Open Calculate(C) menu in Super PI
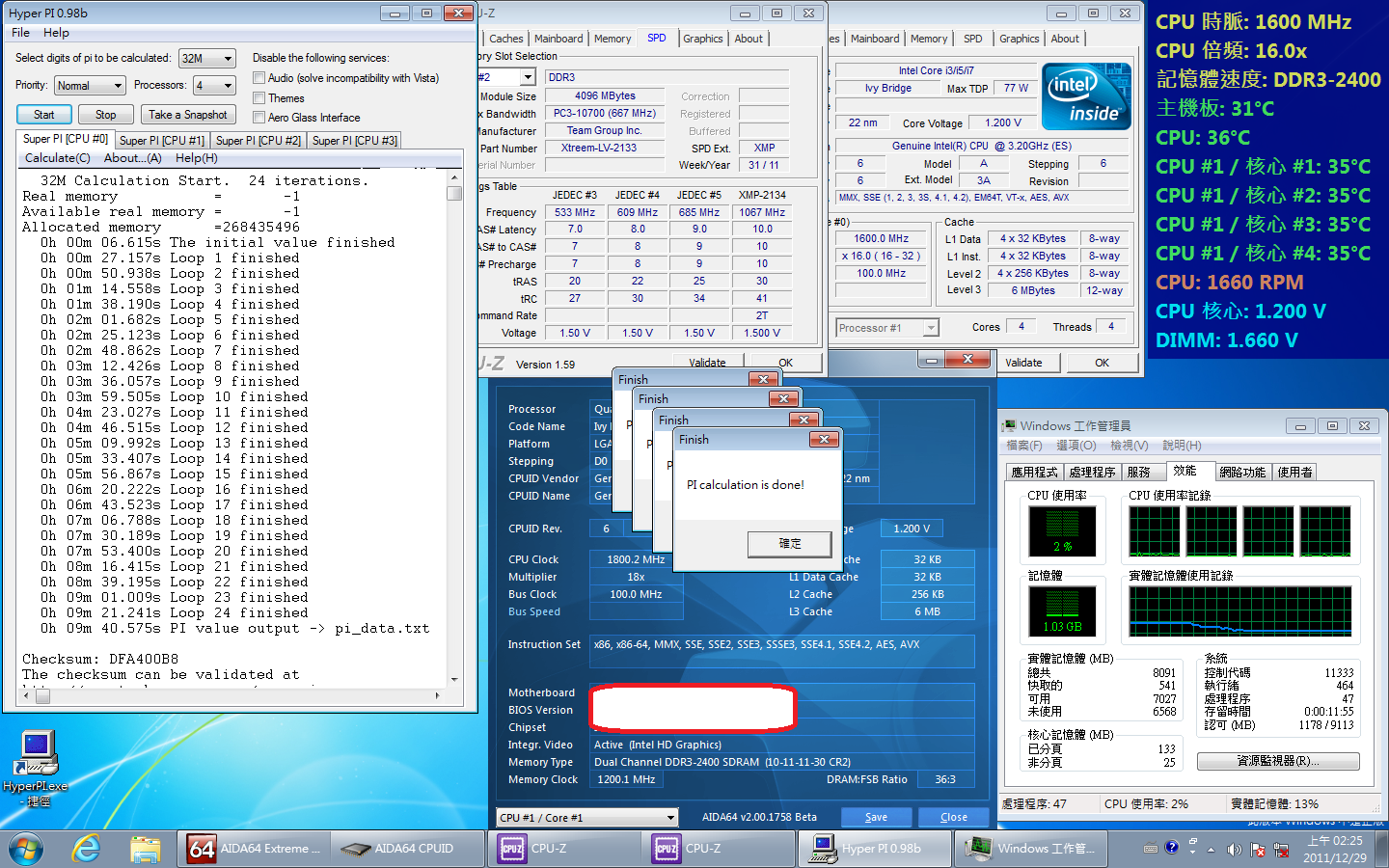This screenshot has height=868, width=1389. [x=58, y=158]
